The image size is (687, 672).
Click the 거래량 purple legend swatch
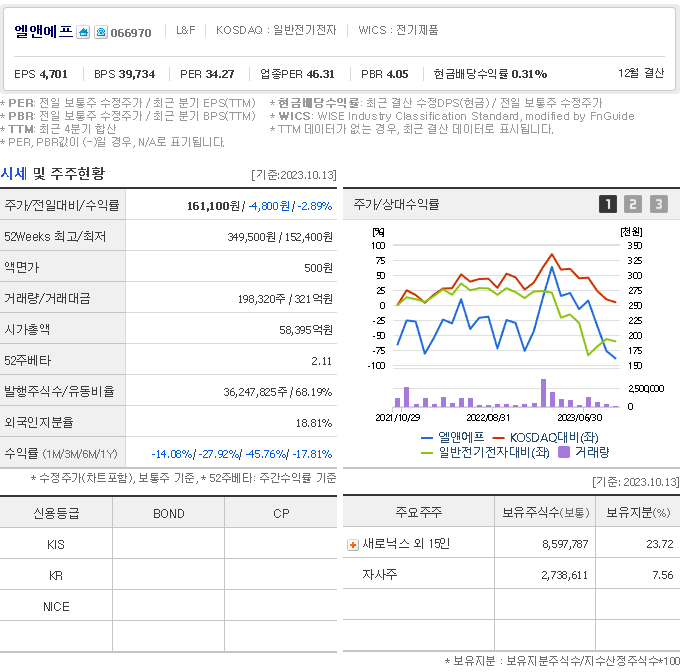pyautogui.click(x=564, y=452)
